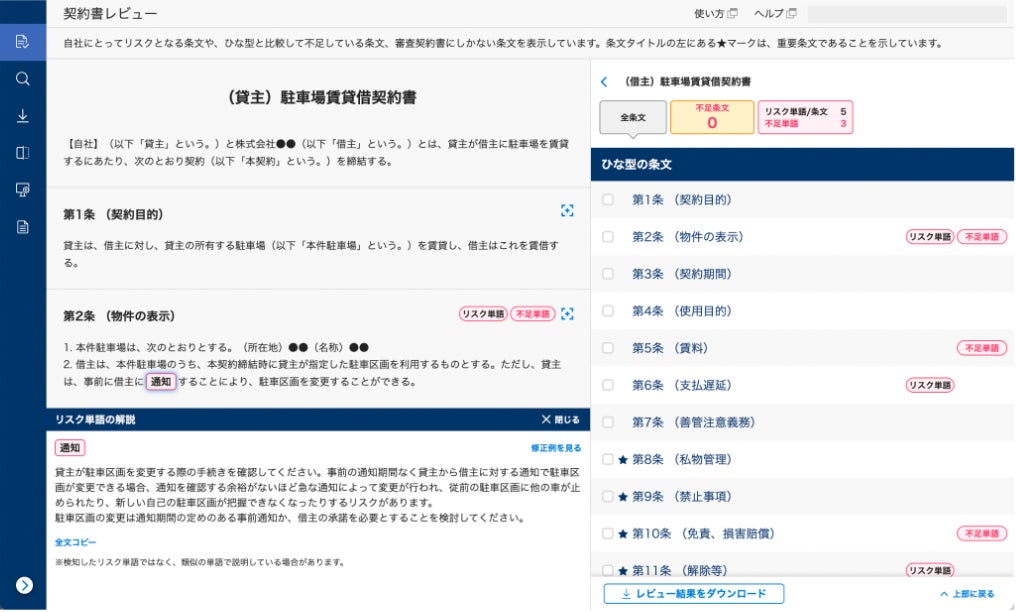Click the search magnifier icon in sidebar

tap(23, 79)
